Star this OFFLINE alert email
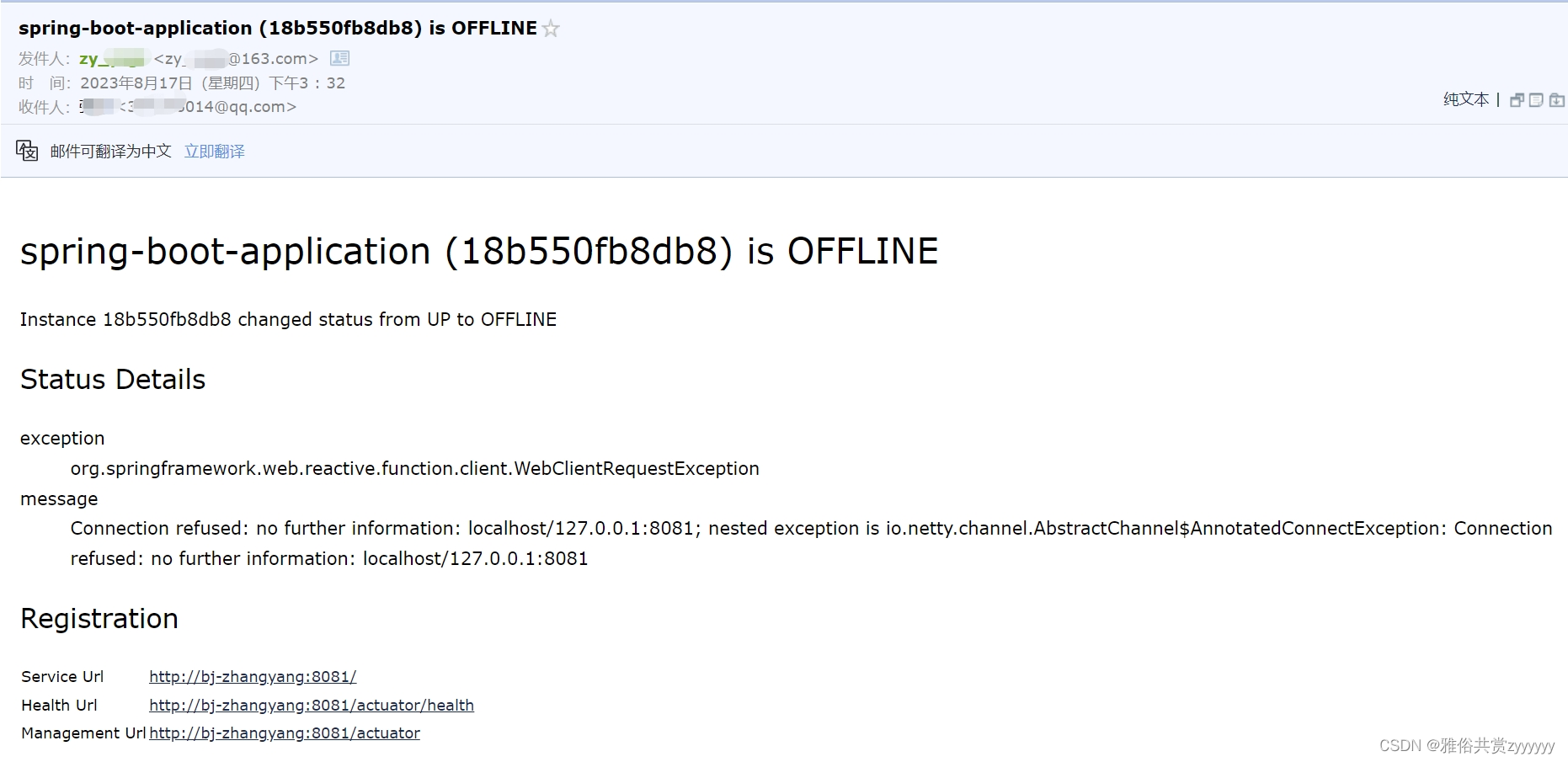Screen dimensions: 1568x762 coord(551,29)
